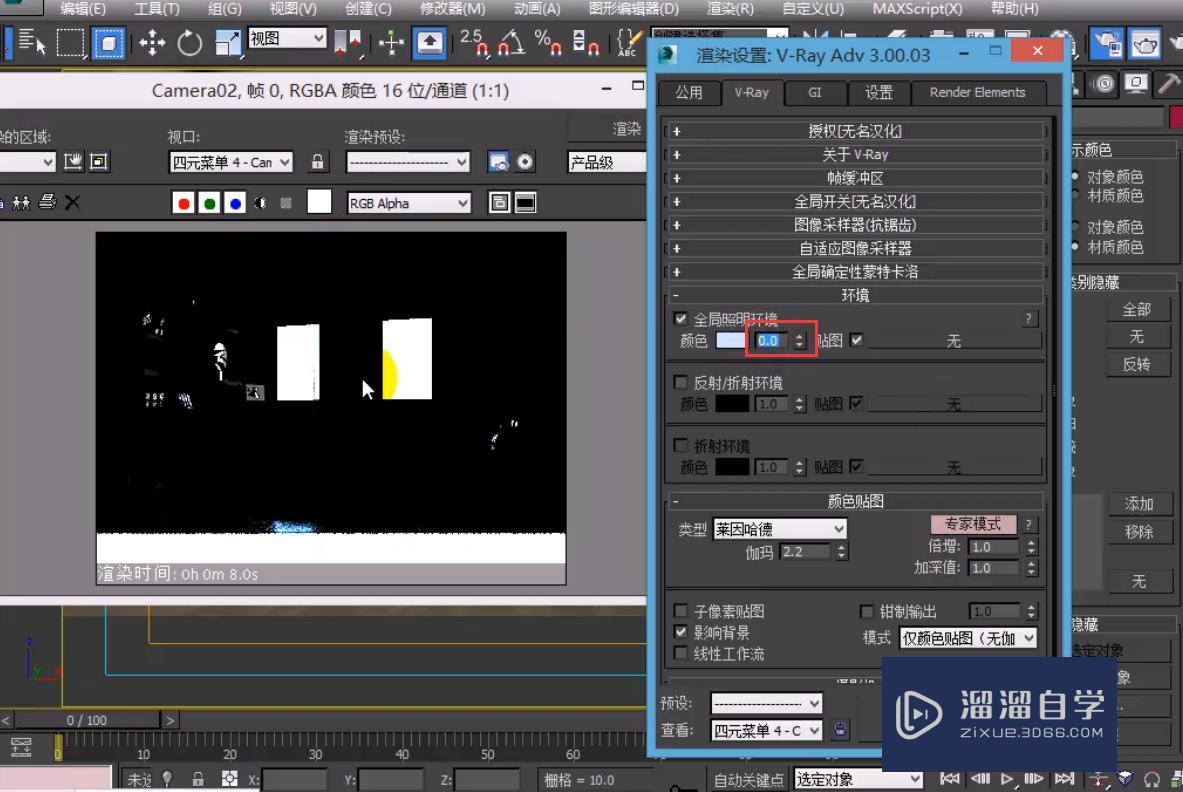Open the 渲染(R) menu
1183x792 pixels.
point(730,9)
